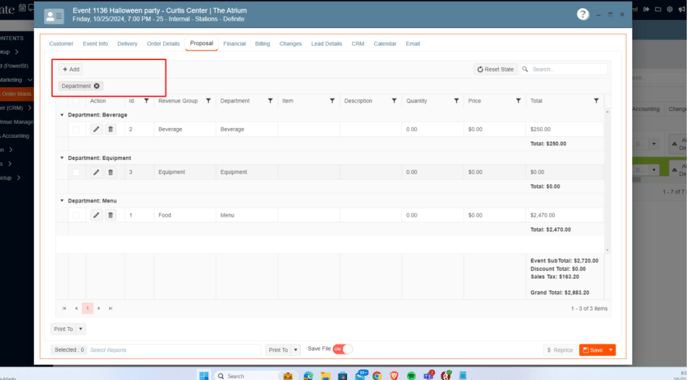This screenshot has height=380, width=688.
Task: Toggle the Save File switch
Action: [x=342, y=349]
